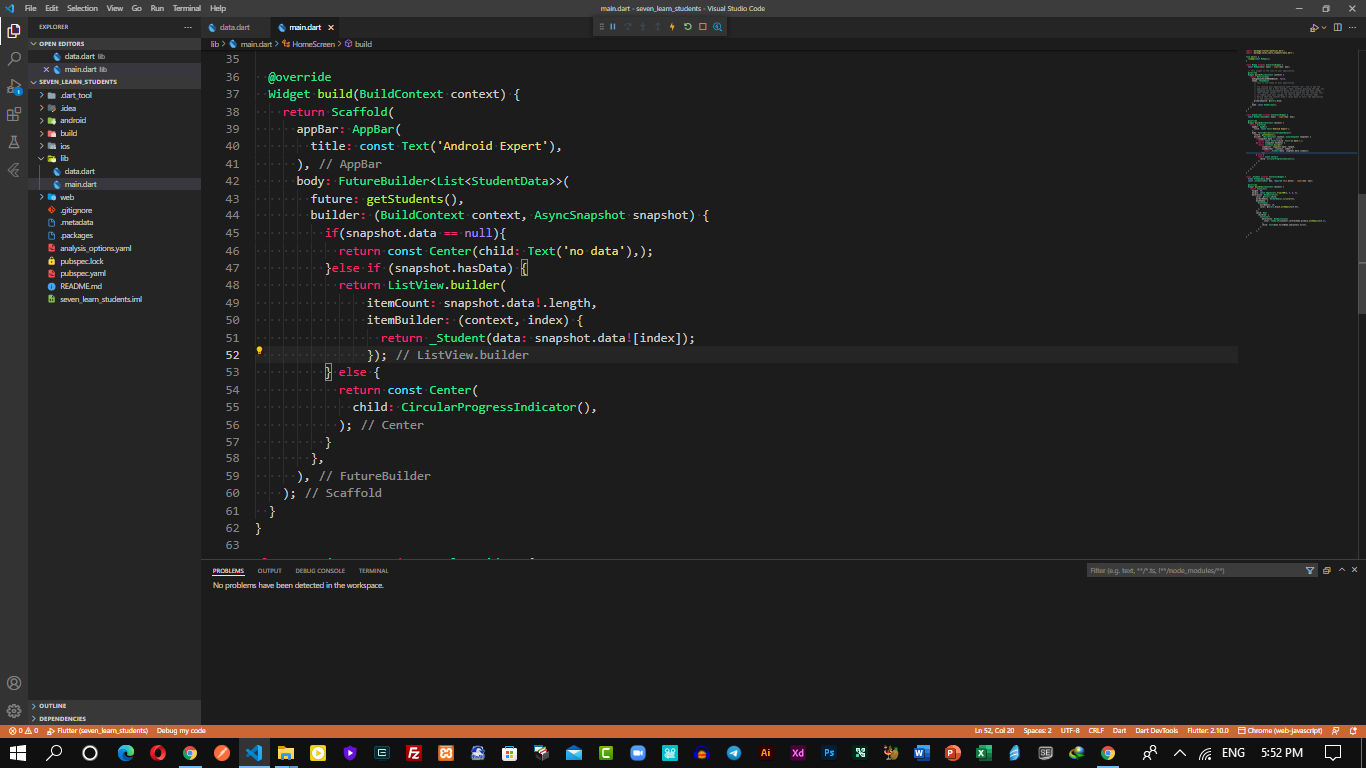Click errors and warnings count in status bar

[x=22, y=731]
